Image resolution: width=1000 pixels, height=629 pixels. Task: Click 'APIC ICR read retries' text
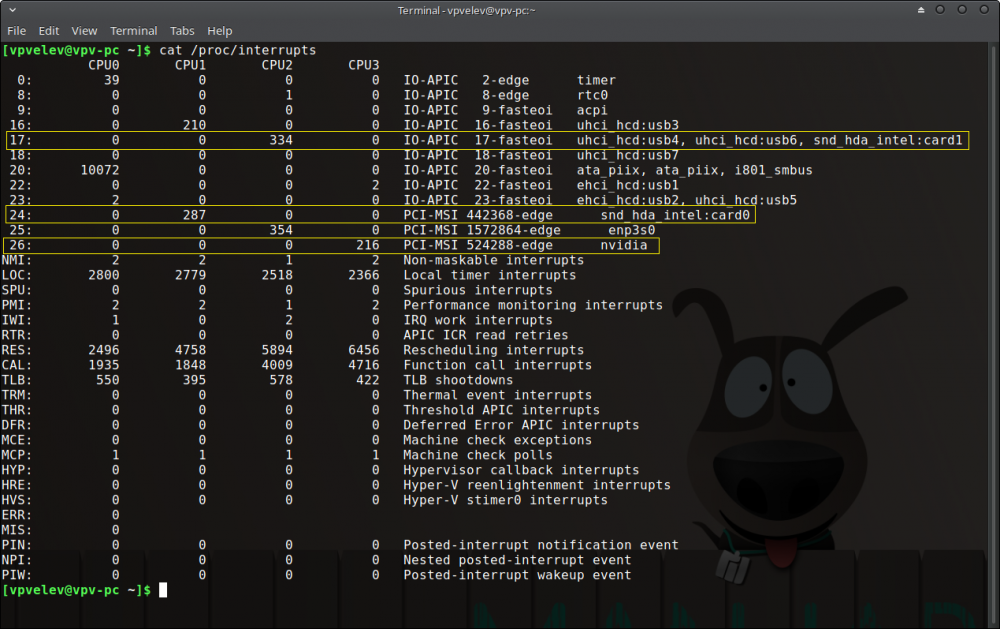point(486,335)
